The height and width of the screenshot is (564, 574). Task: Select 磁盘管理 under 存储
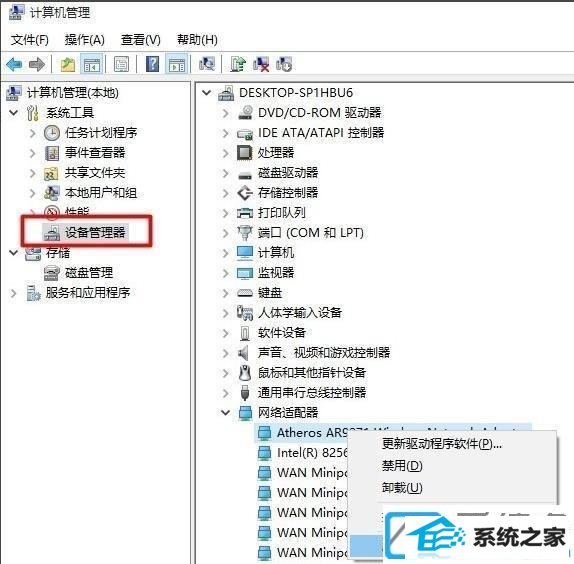(x=89, y=273)
